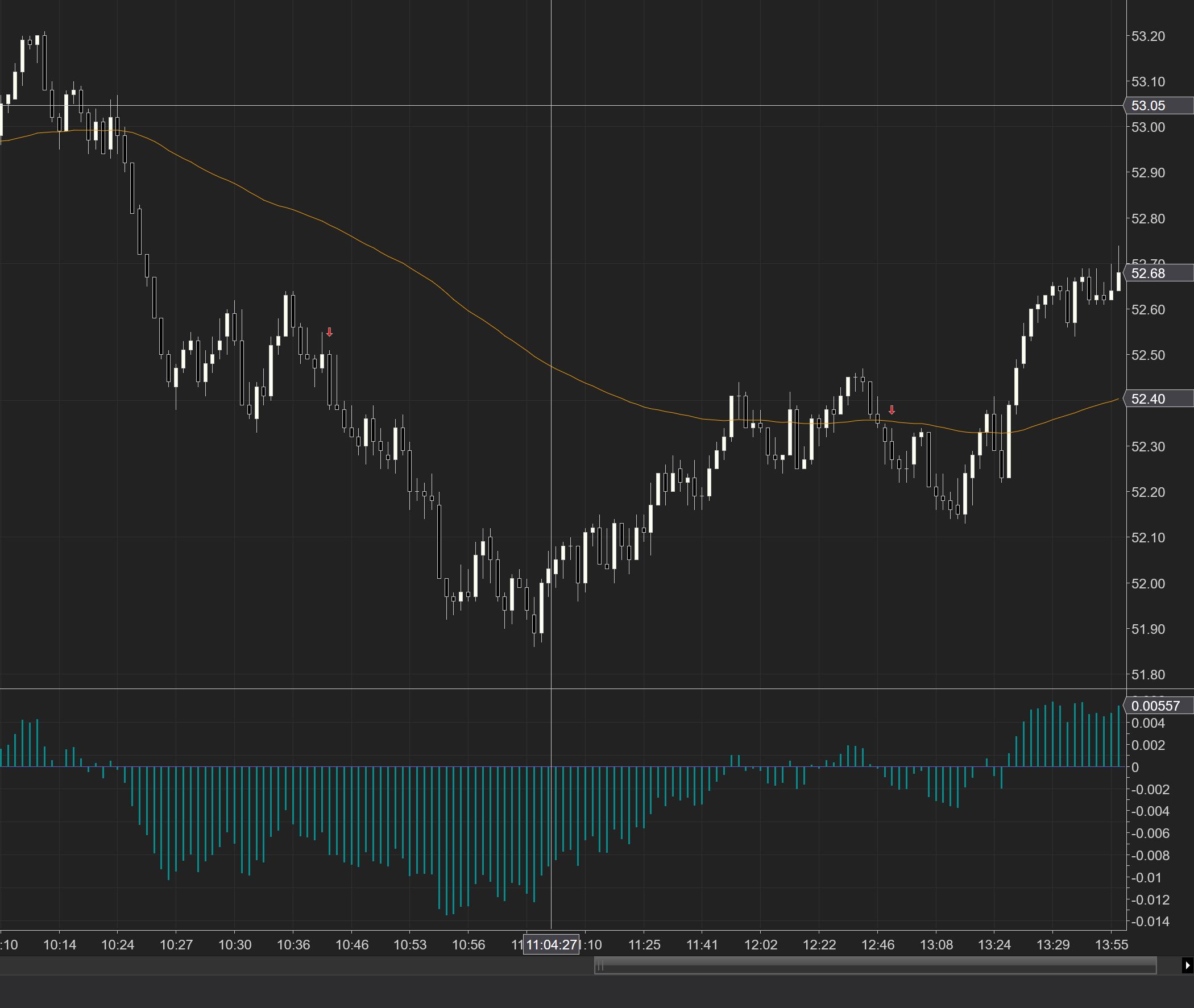The image size is (1194, 1008).
Task: Click the 53.20 price axis label
Action: coord(1148,36)
